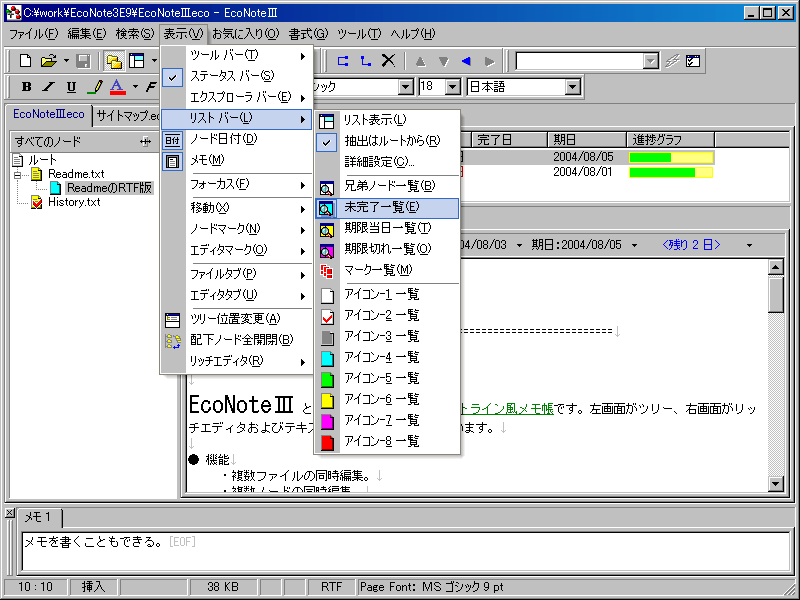Click the New file toolbar icon

pyautogui.click(x=25, y=61)
